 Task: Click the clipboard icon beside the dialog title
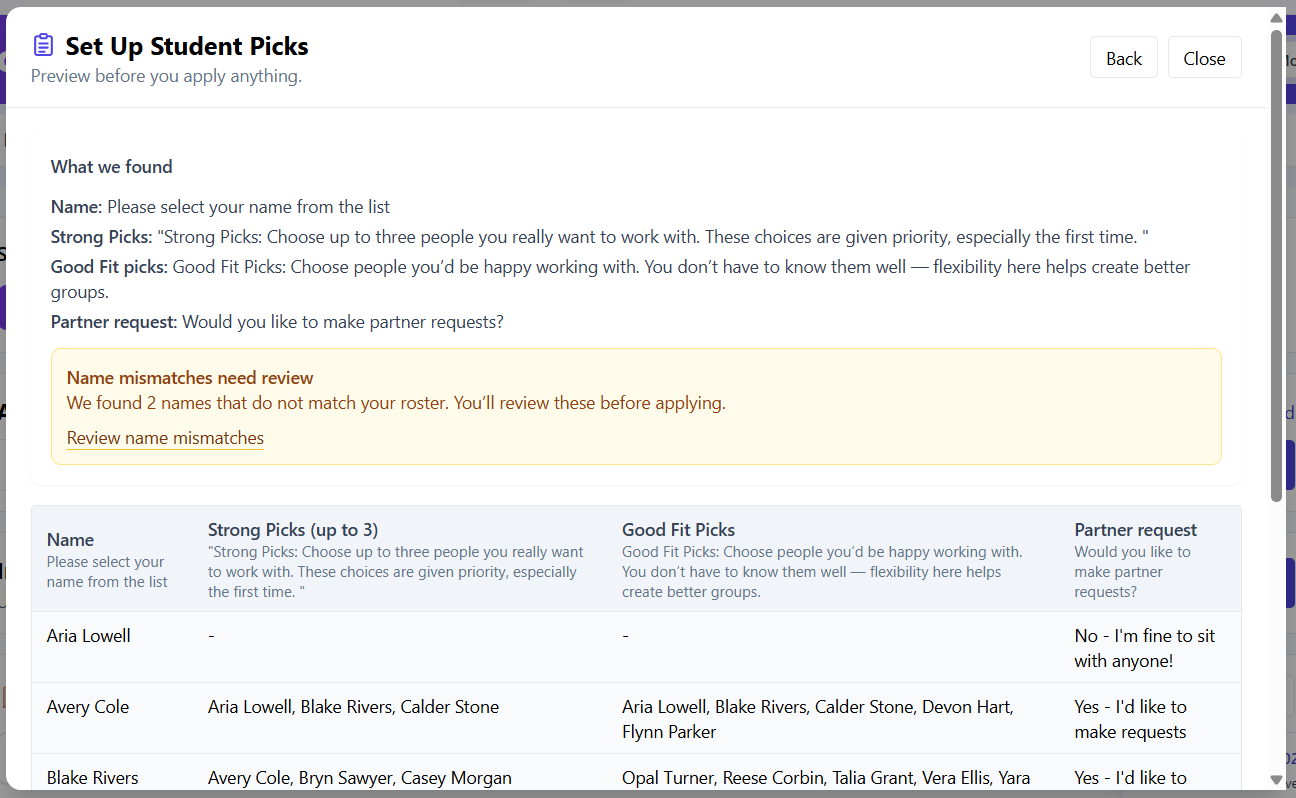click(42, 44)
